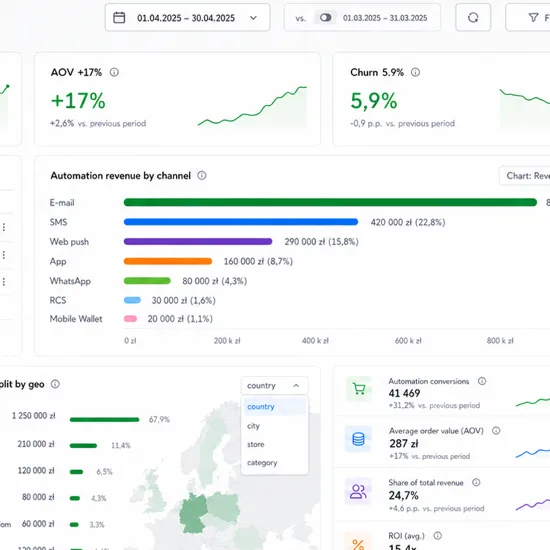
Task: Click the '20 000 zł (1,1%)' Mobile Wallet value
Action: click(x=180, y=319)
